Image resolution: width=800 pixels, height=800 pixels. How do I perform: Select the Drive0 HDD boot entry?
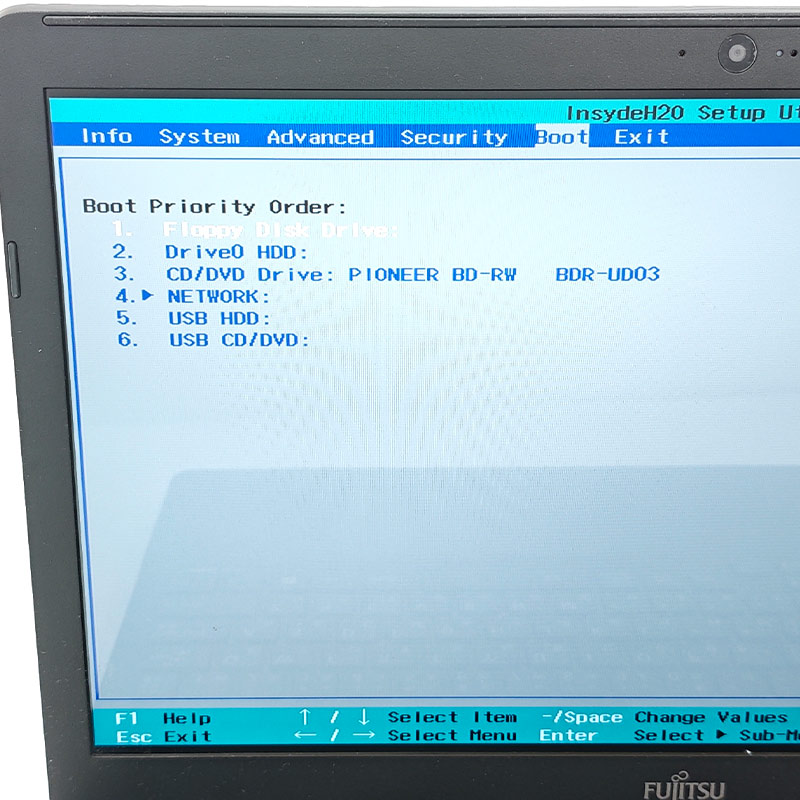pyautogui.click(x=228, y=252)
